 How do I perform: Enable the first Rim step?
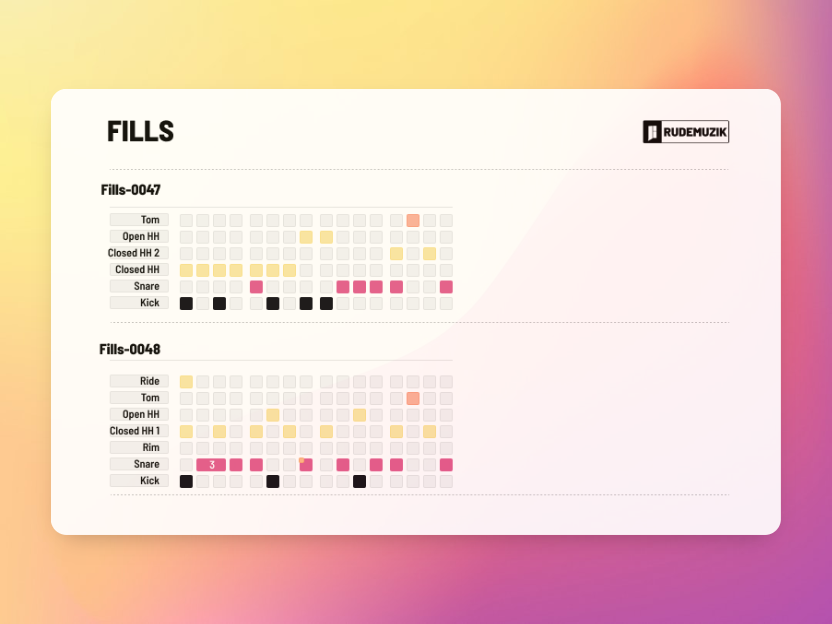coord(186,448)
